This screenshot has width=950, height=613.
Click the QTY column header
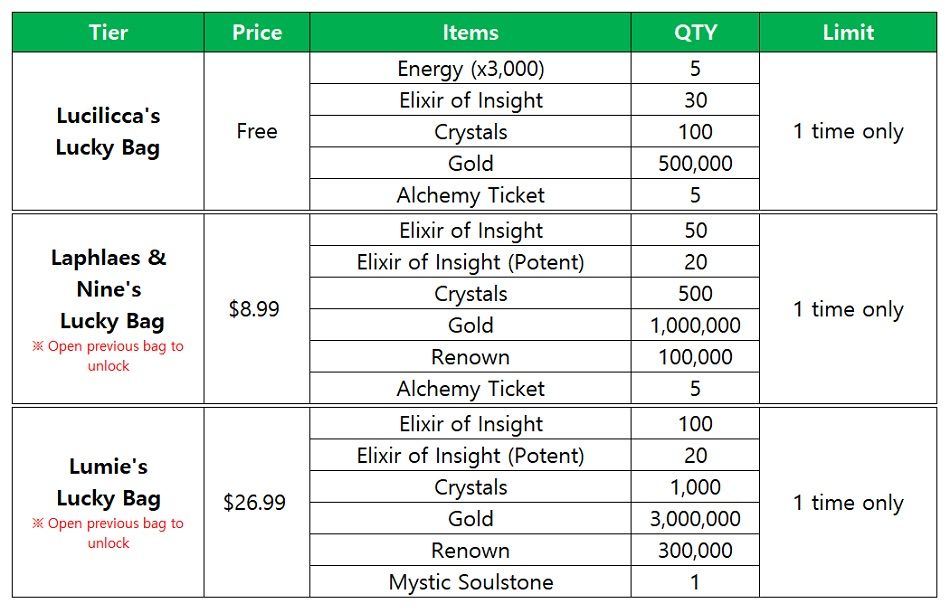pyautogui.click(x=695, y=32)
